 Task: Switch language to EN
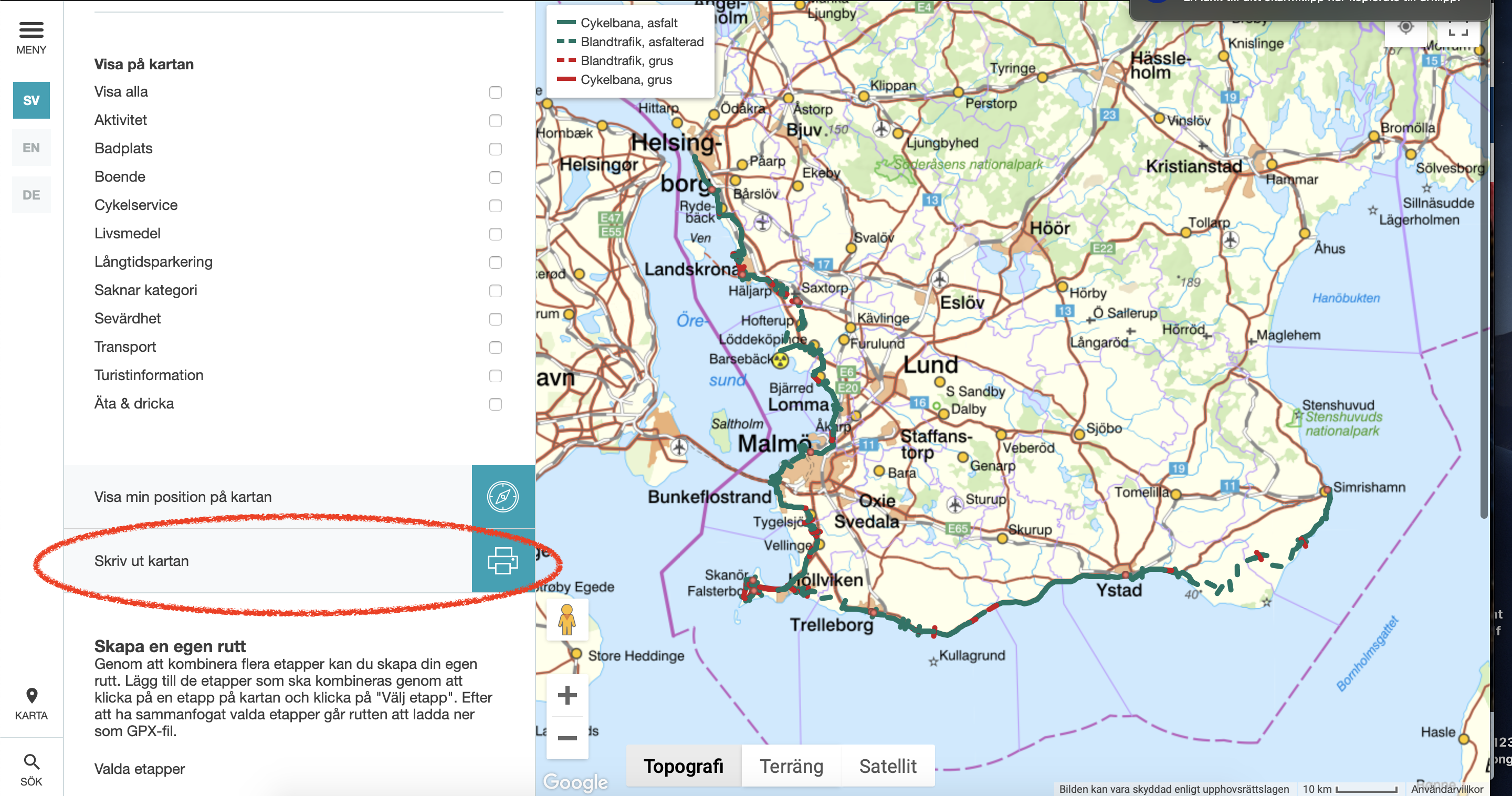pos(31,148)
